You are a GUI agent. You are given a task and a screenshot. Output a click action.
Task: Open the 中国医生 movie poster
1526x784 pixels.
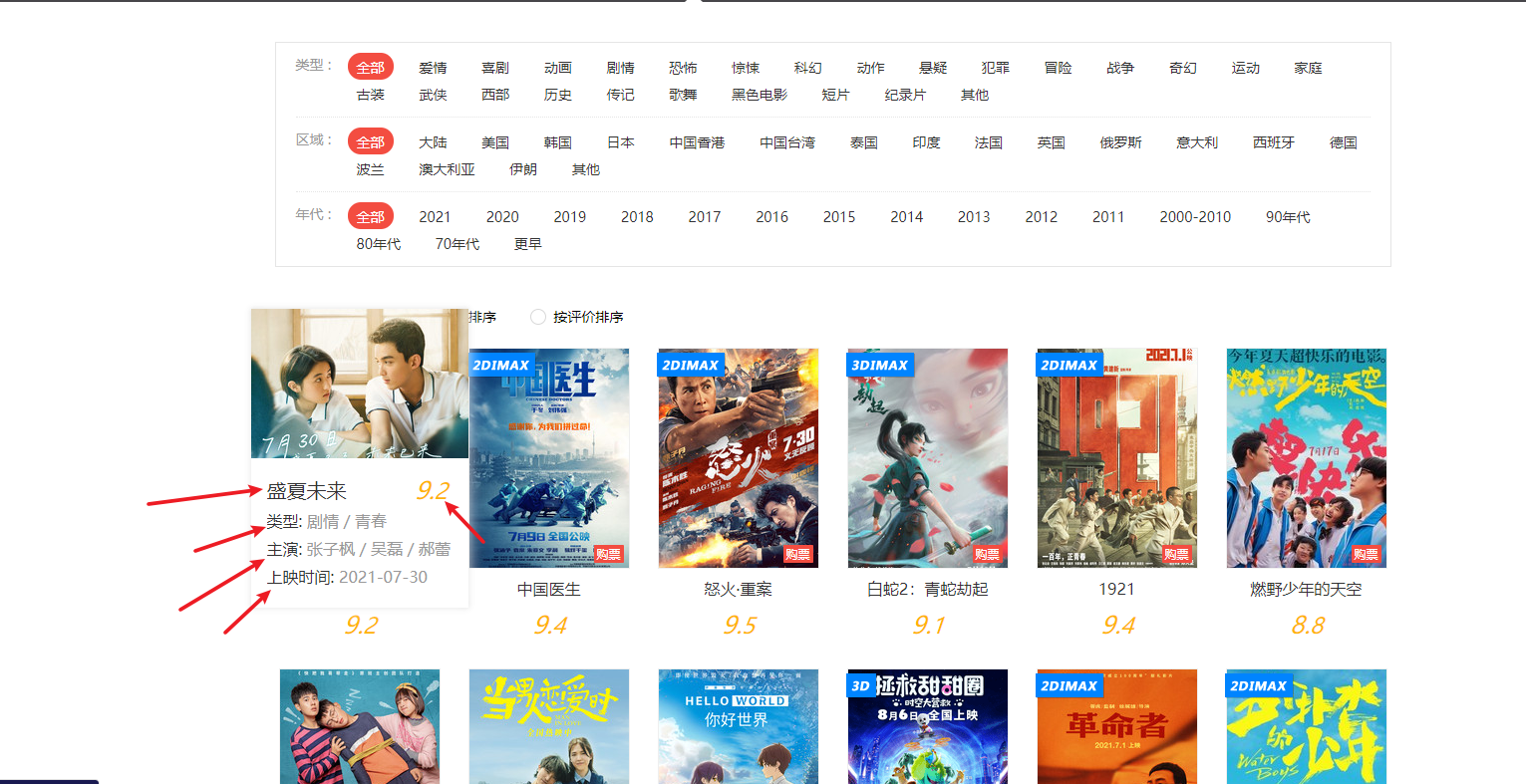pyautogui.click(x=549, y=458)
